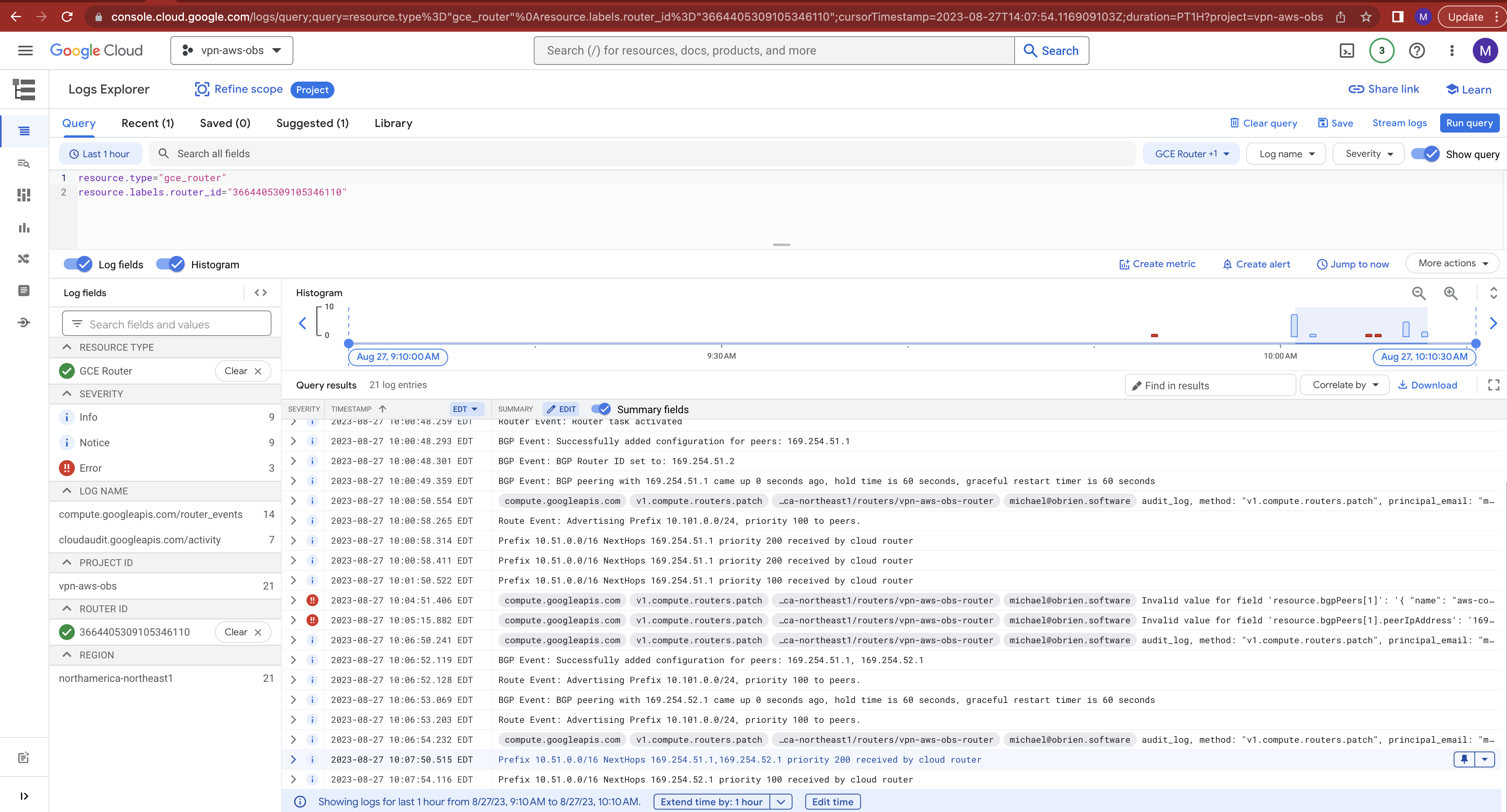Viewport: 1507px width, 812px height.
Task: Click the histogram zoom in magnifier
Action: (x=1451, y=293)
